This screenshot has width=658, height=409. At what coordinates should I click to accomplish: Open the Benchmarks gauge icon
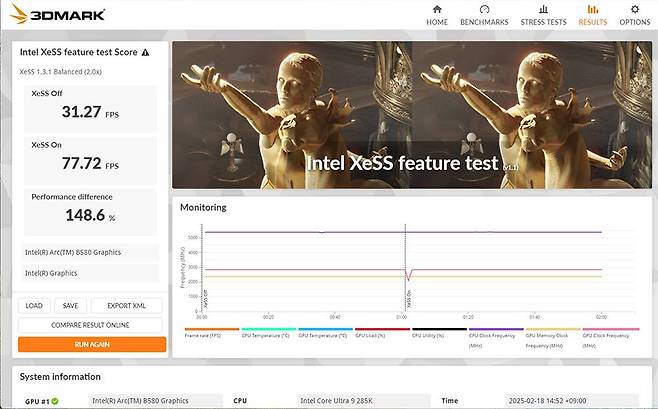click(484, 9)
